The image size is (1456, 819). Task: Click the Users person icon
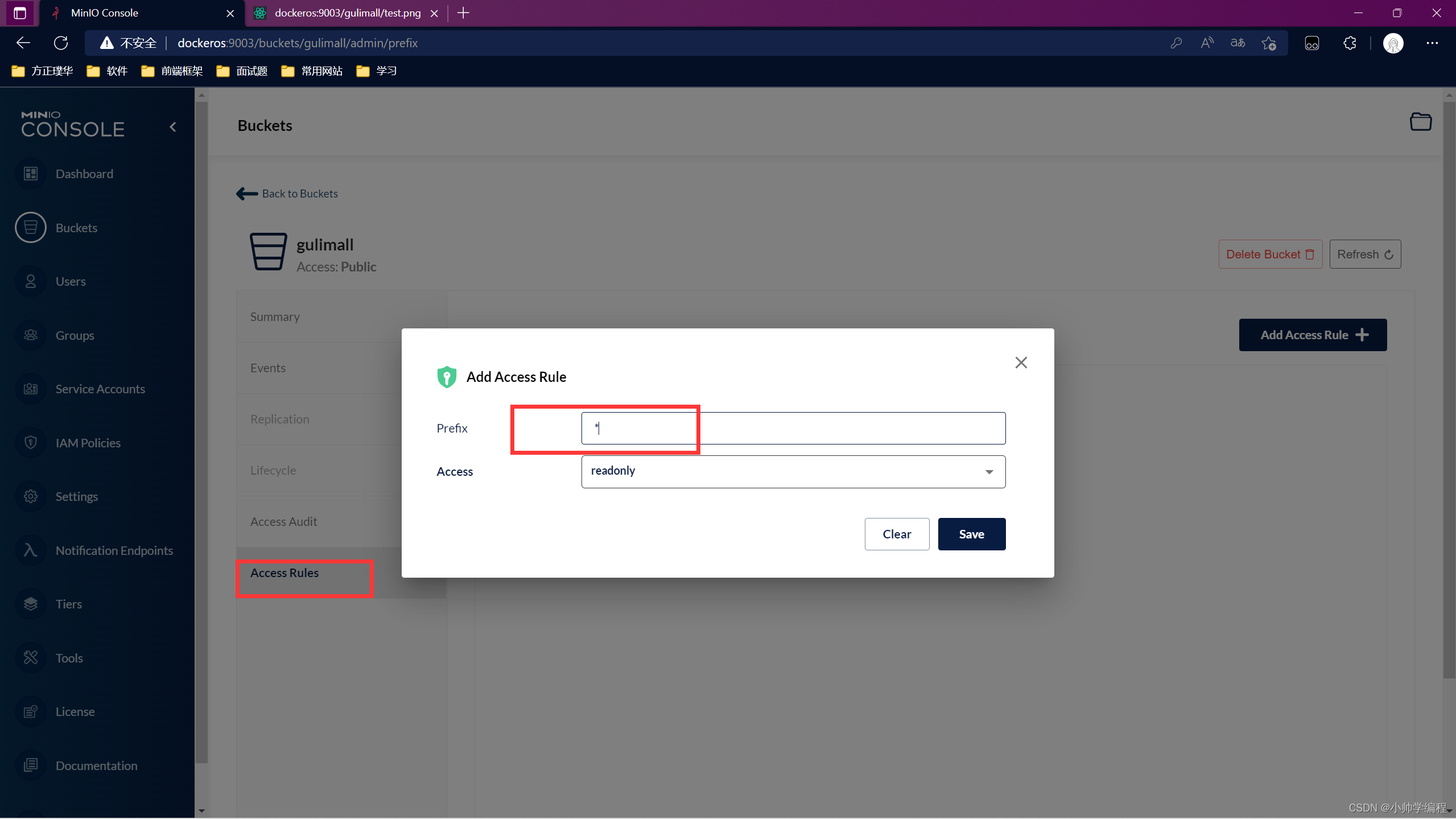click(31, 281)
